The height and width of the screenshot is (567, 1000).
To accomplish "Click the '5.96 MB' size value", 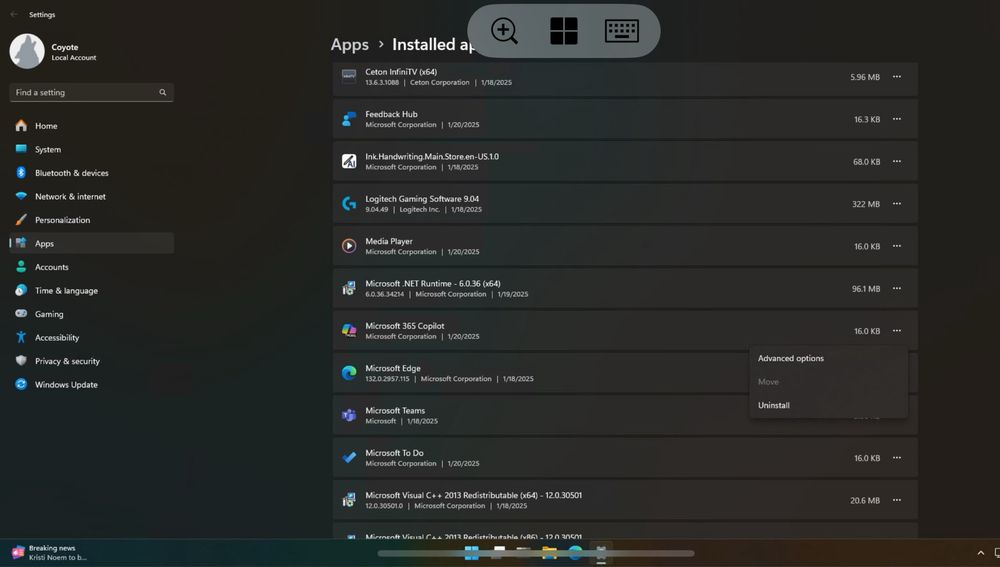I will (865, 77).
